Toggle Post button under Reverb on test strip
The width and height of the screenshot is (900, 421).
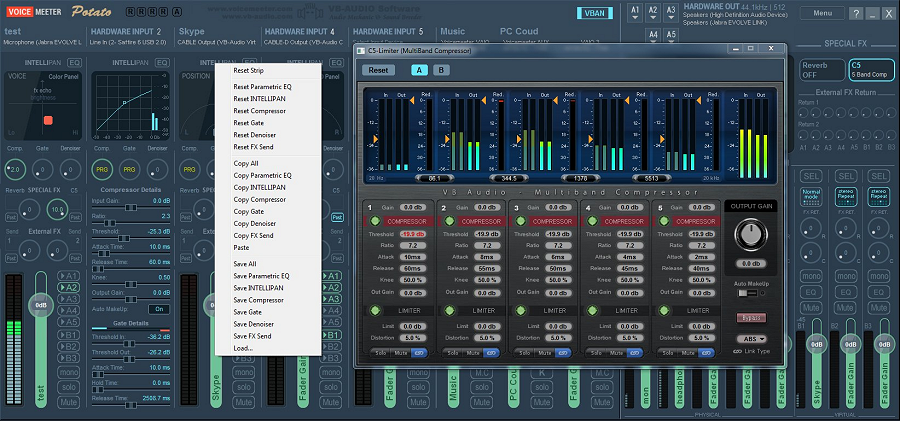pos(11,218)
